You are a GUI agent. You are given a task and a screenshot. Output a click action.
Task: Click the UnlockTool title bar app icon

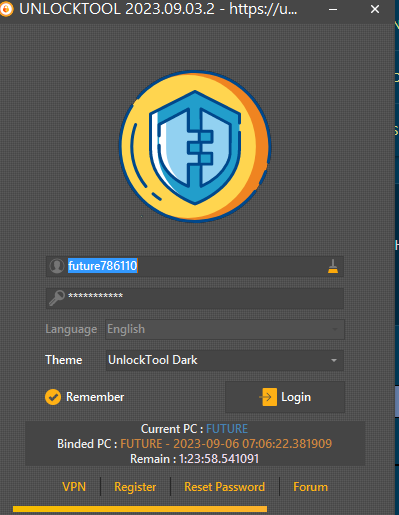(x=6, y=9)
